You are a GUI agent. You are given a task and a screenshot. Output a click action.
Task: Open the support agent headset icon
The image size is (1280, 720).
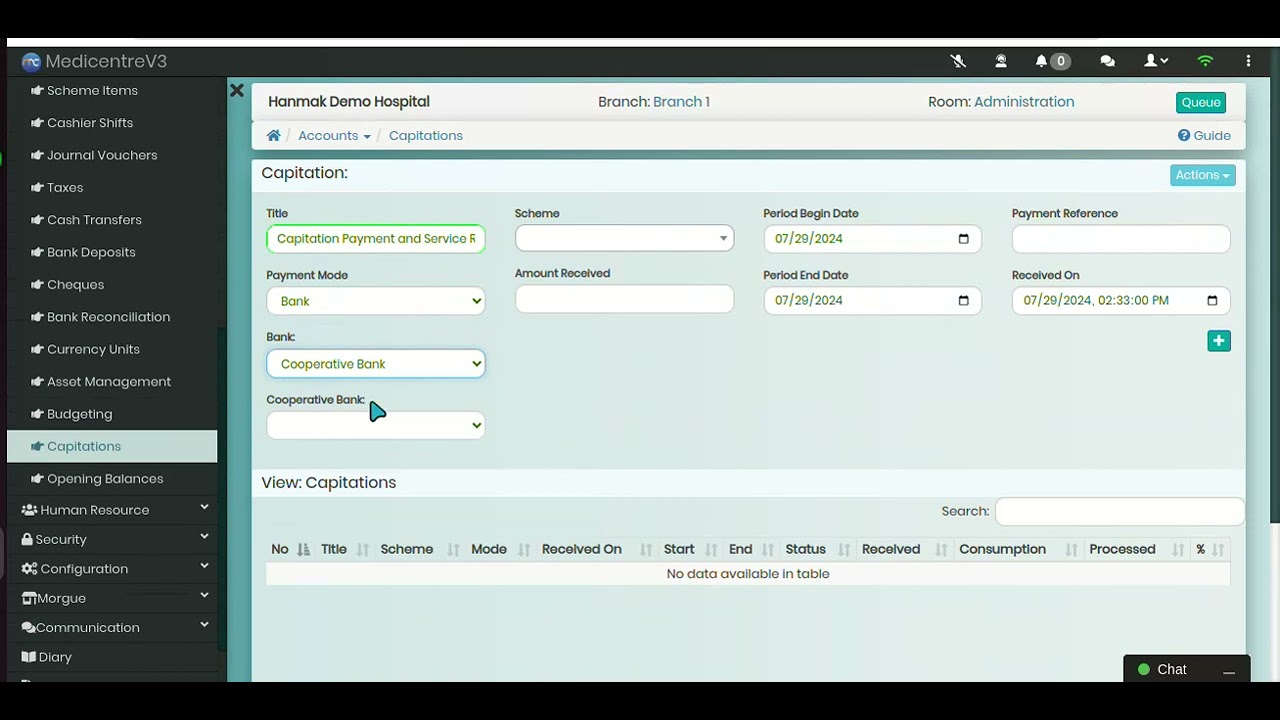point(1001,61)
